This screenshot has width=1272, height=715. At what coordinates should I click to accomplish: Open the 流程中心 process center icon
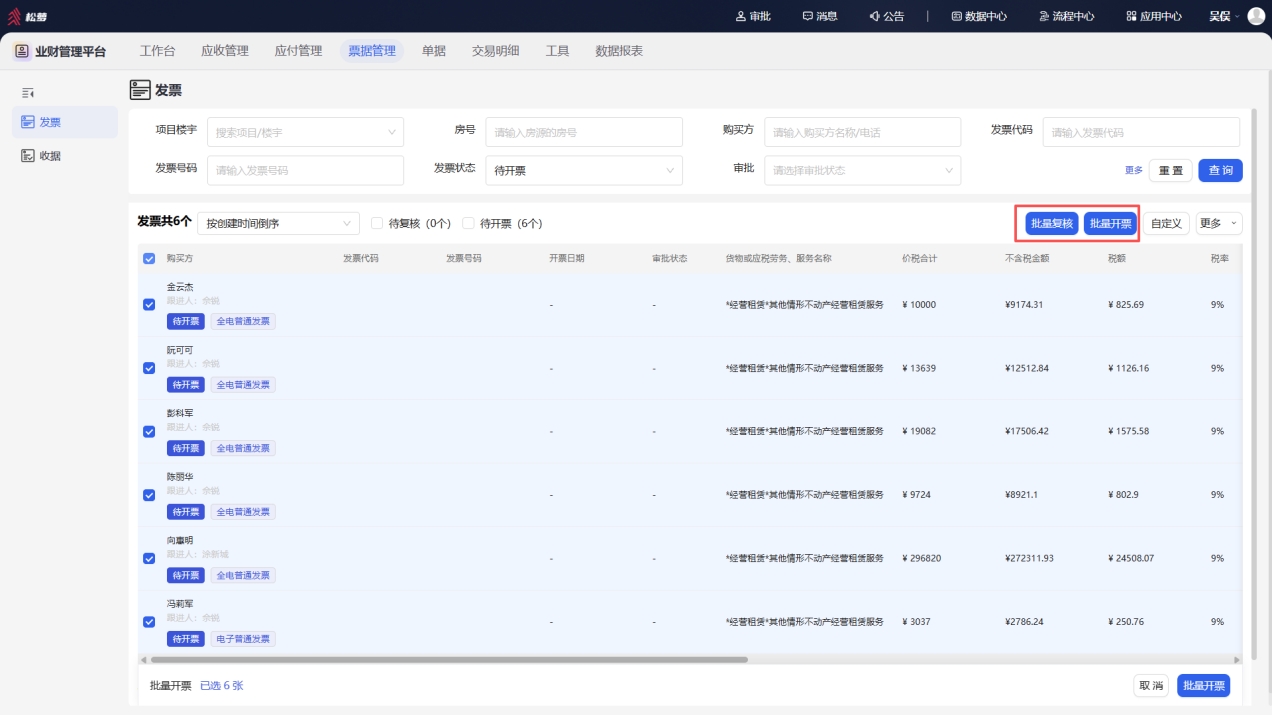pos(1044,16)
